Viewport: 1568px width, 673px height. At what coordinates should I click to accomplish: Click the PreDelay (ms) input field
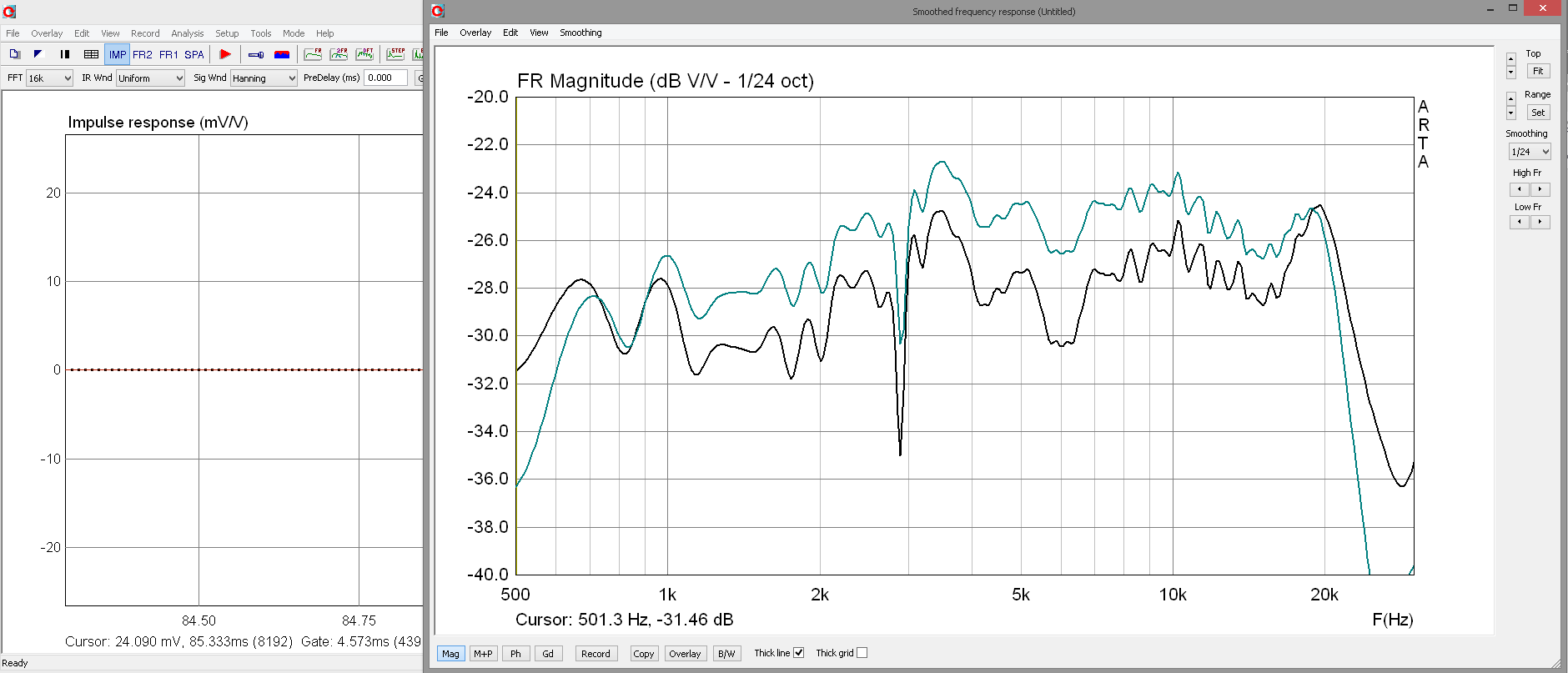pos(386,78)
